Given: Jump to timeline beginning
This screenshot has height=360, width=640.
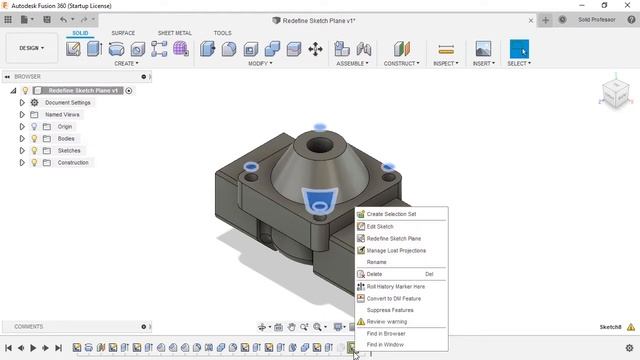Looking at the screenshot, I should coord(8,348).
